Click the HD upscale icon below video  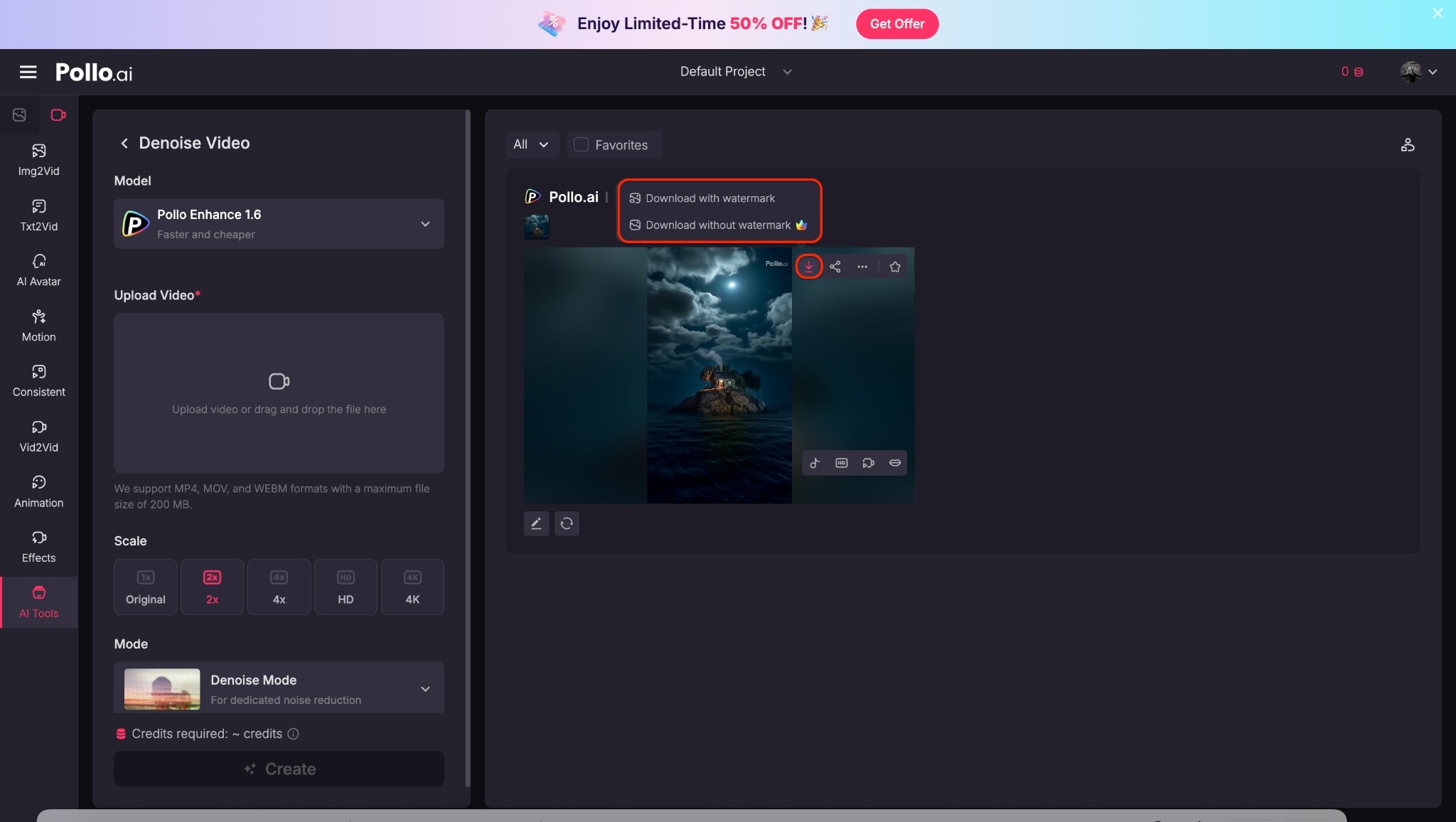841,463
